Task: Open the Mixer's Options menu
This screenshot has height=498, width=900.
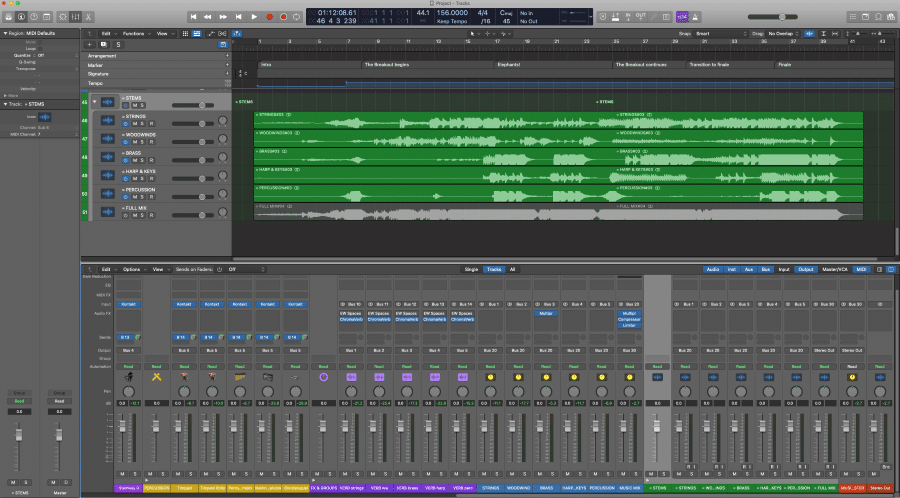Action: click(x=133, y=269)
